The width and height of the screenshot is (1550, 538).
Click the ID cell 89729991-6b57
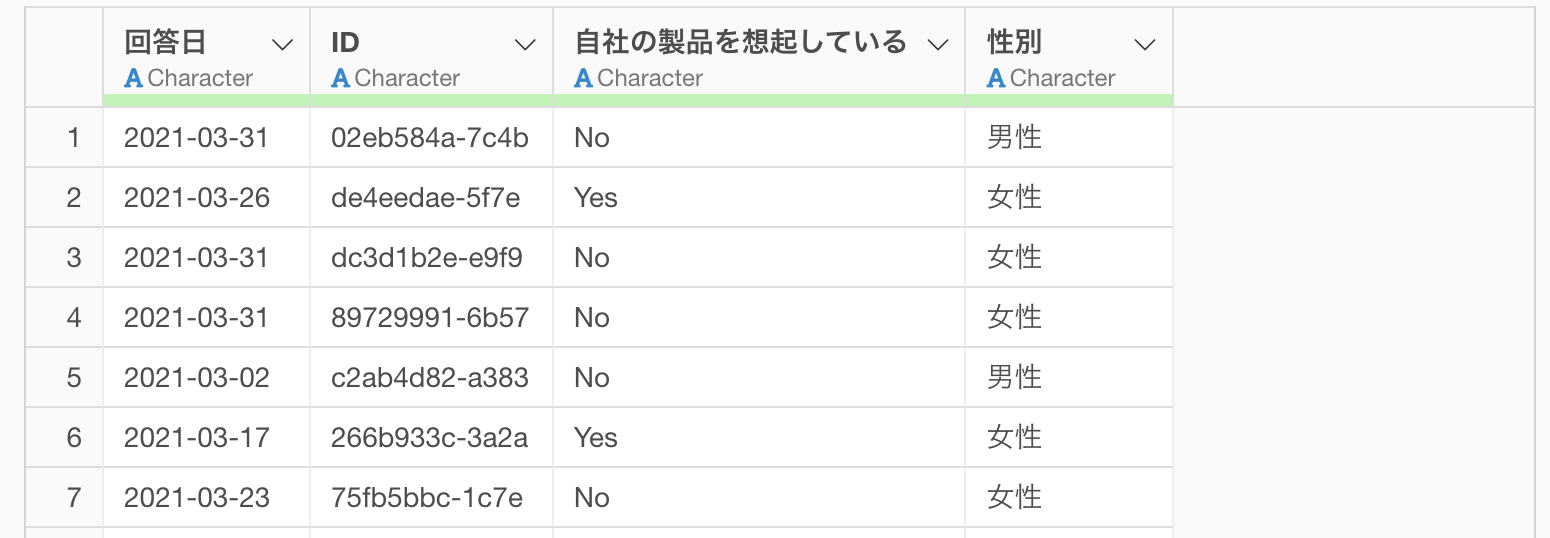tap(432, 317)
